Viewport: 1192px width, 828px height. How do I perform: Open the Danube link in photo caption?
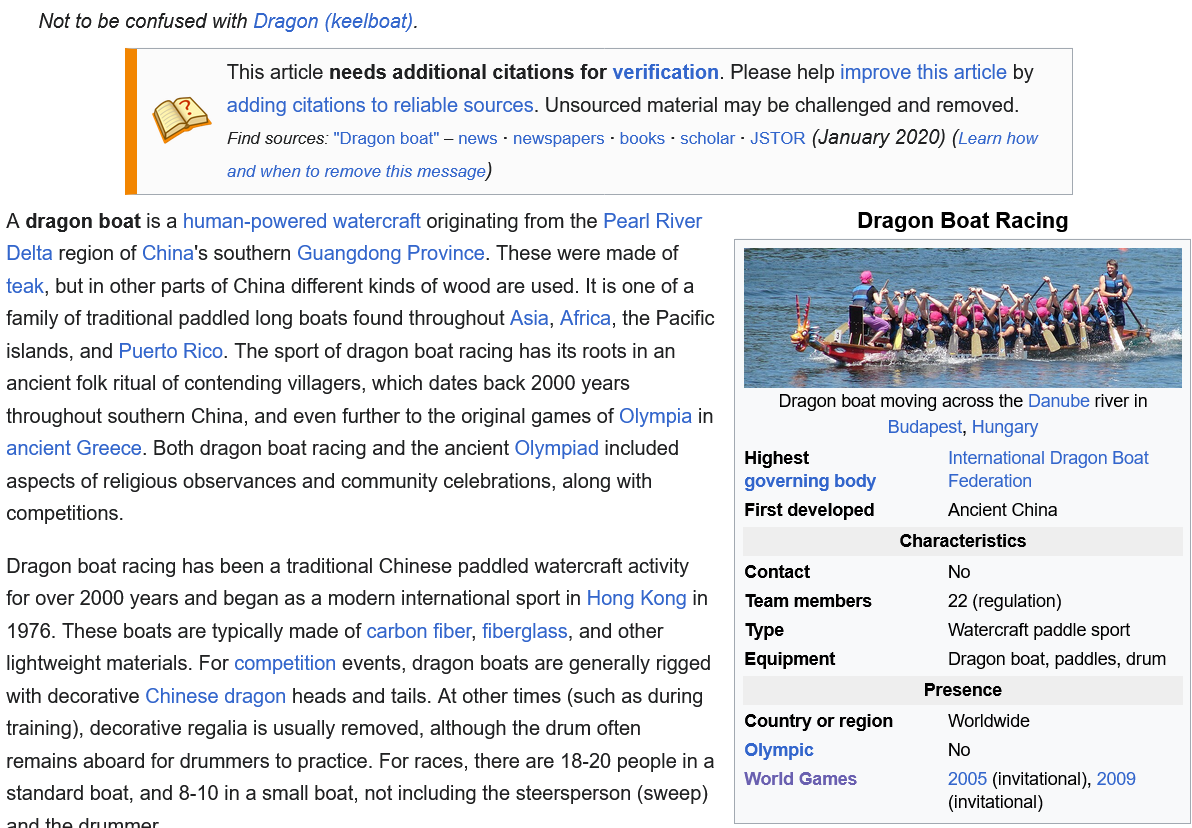[1058, 401]
